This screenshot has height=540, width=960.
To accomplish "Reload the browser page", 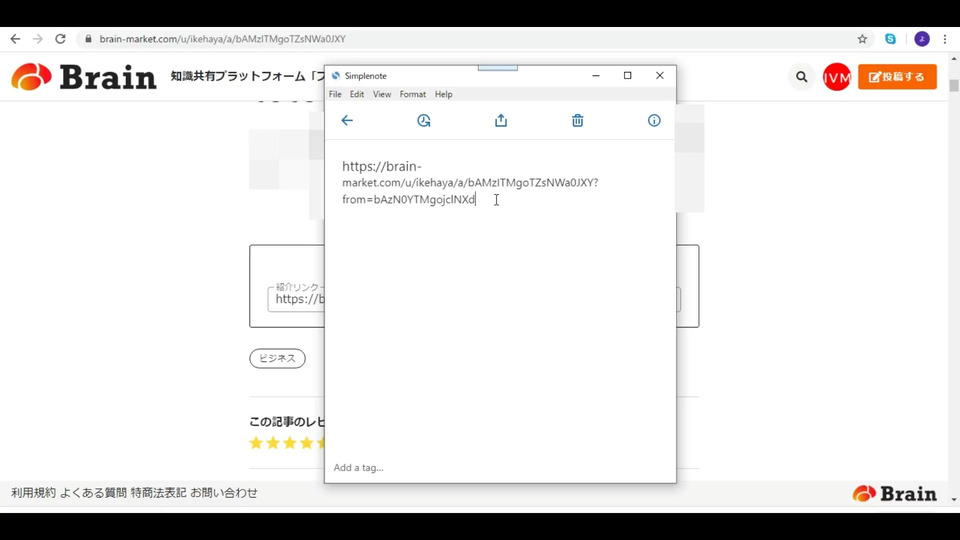I will (x=60, y=39).
